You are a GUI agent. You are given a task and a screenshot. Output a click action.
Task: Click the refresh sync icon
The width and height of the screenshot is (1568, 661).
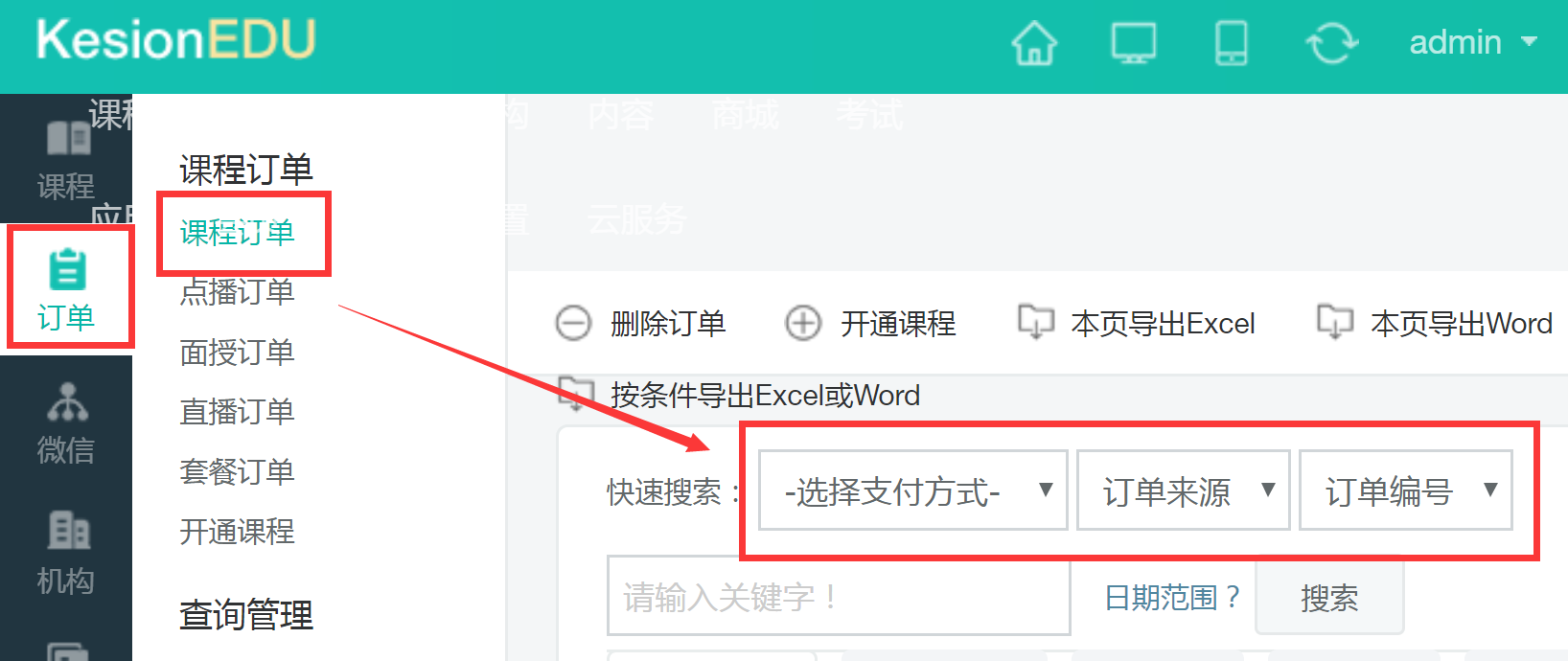1331,43
